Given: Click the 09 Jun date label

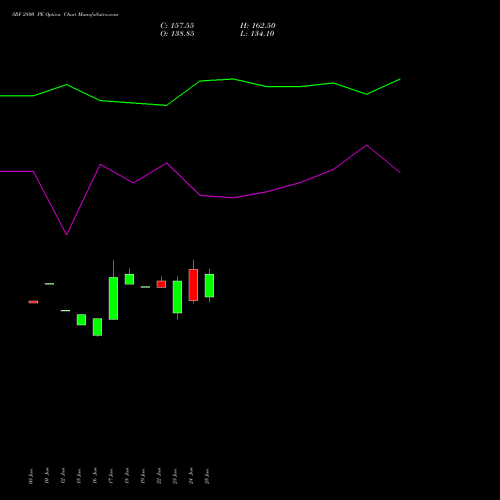Looking at the screenshot, I should 31,476.
